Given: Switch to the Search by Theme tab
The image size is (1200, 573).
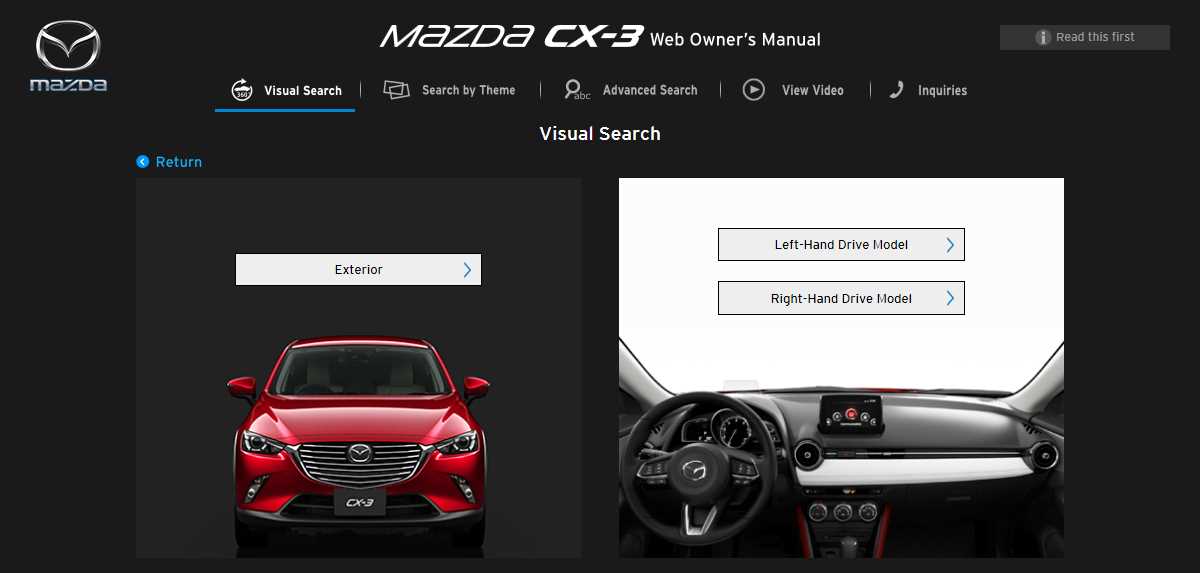Looking at the screenshot, I should (468, 90).
